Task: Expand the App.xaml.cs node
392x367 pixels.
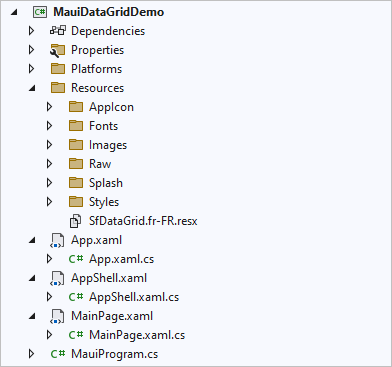Action: (50, 259)
